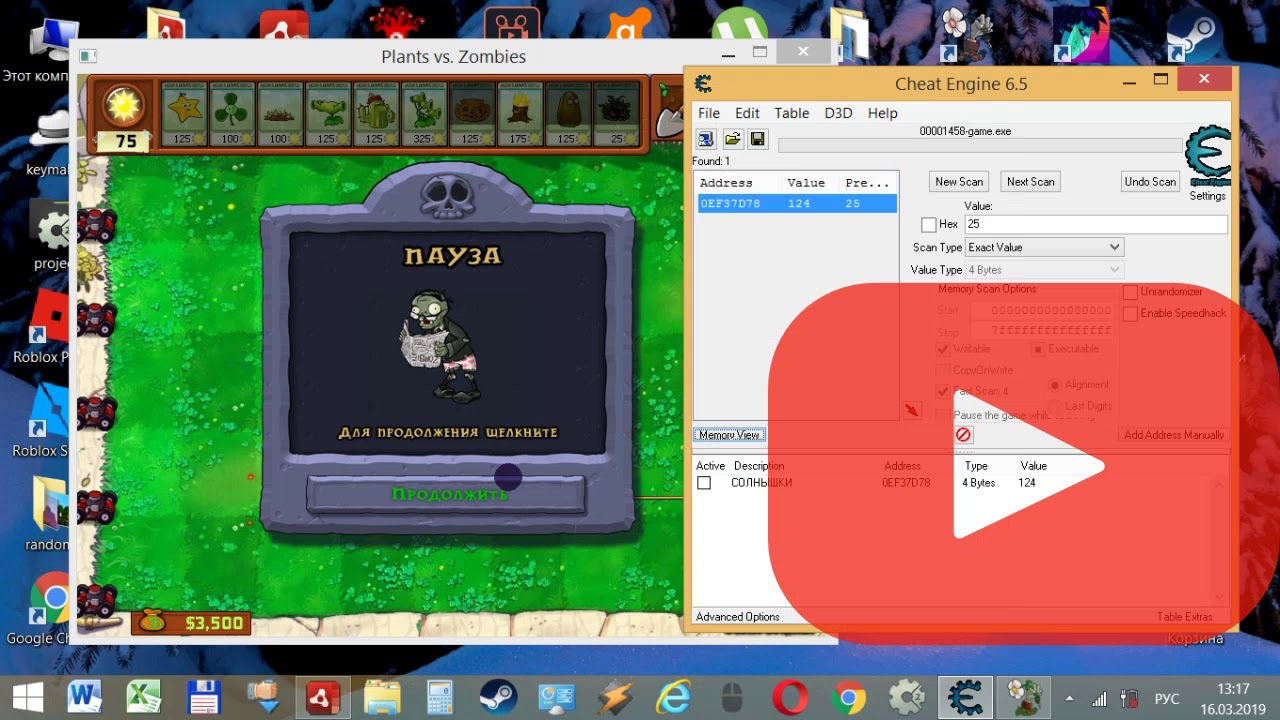Open Excel from the taskbar
The height and width of the screenshot is (720, 1280).
(x=145, y=696)
